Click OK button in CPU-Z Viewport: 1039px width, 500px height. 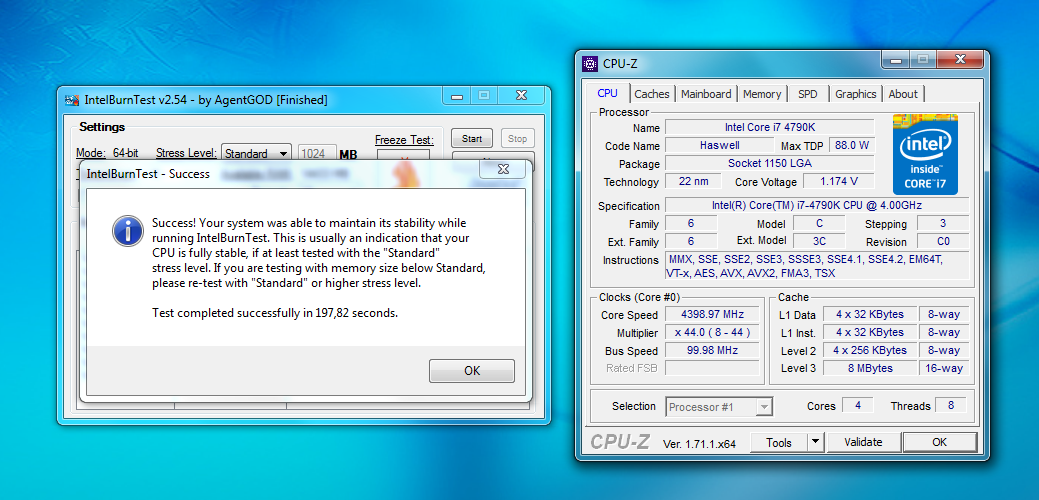click(939, 442)
